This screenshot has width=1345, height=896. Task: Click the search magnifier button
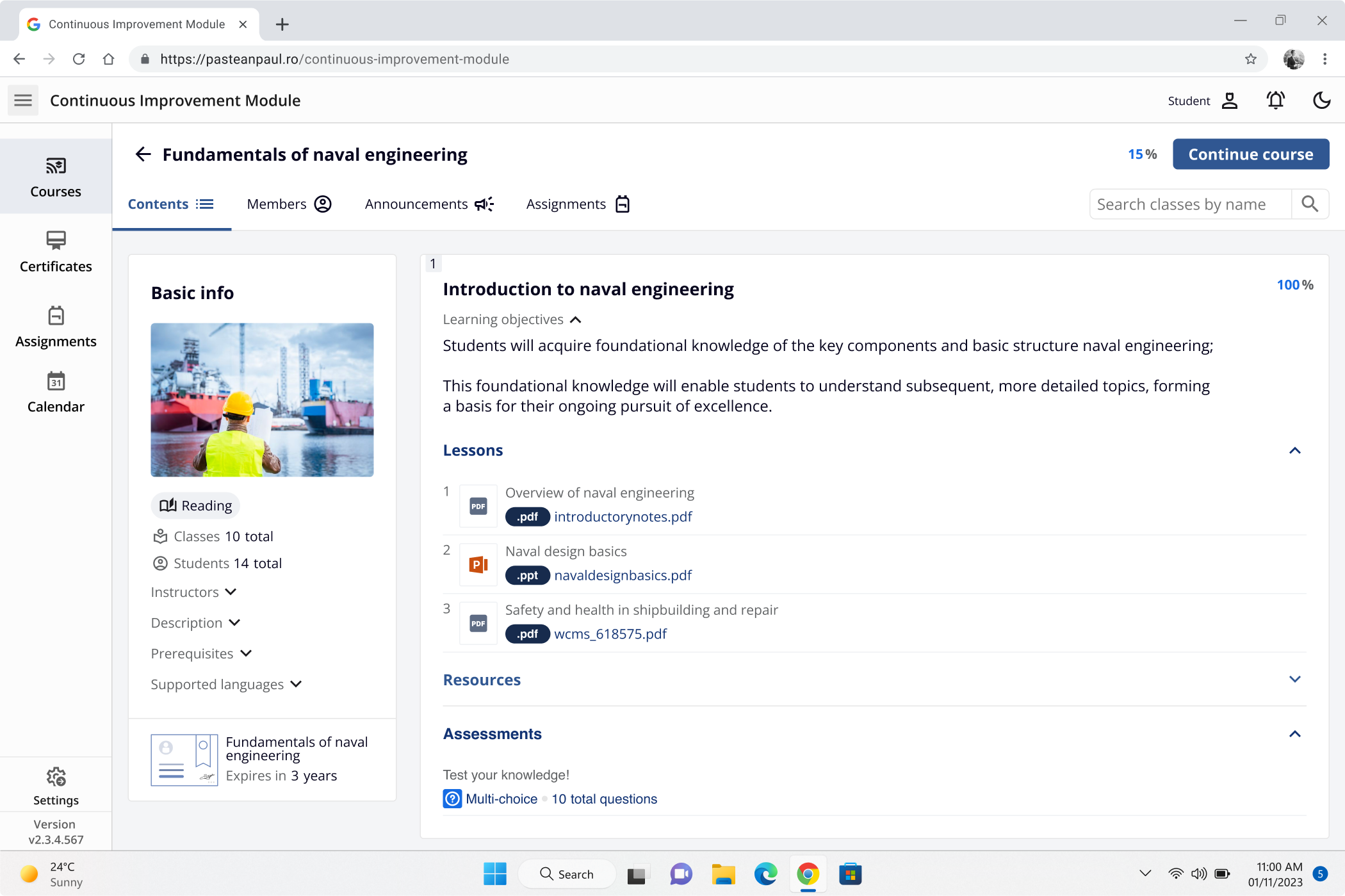click(1310, 204)
